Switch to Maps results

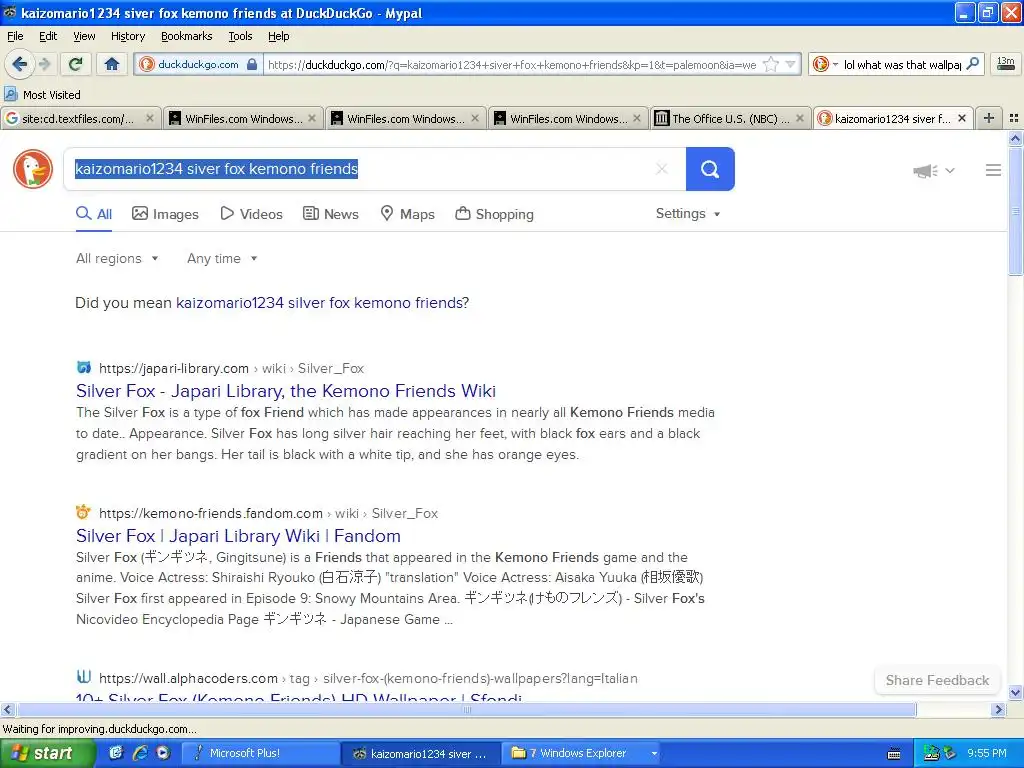408,214
